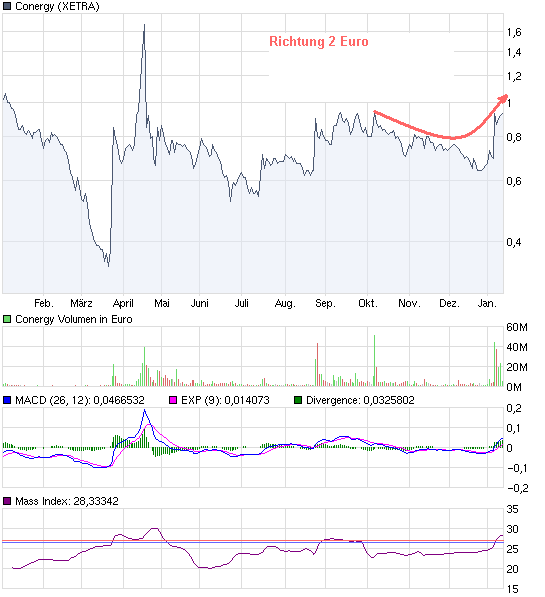This screenshot has height=597, width=545.
Task: Click the April price spike peak
Action: (x=144, y=26)
